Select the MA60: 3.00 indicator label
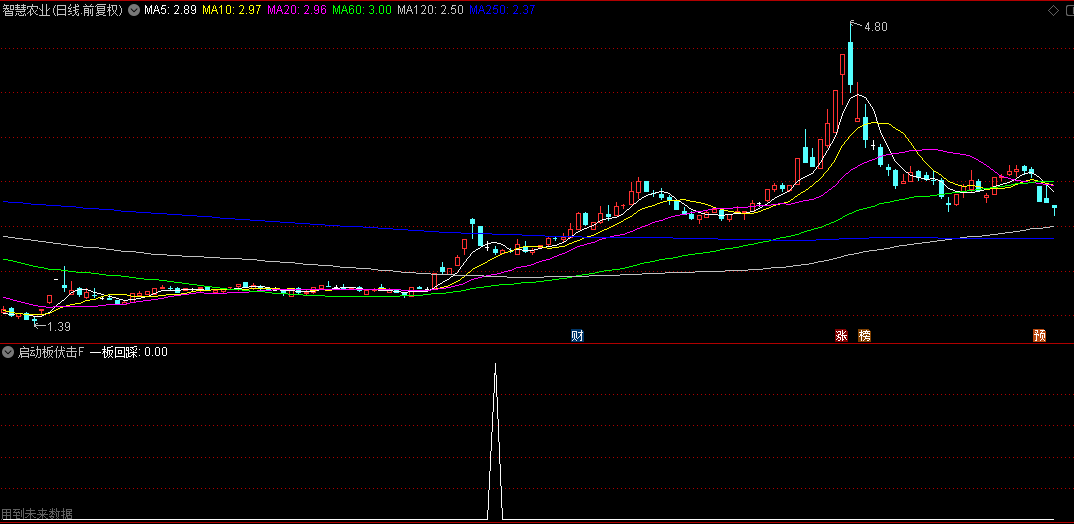The image size is (1074, 524). pos(362,10)
